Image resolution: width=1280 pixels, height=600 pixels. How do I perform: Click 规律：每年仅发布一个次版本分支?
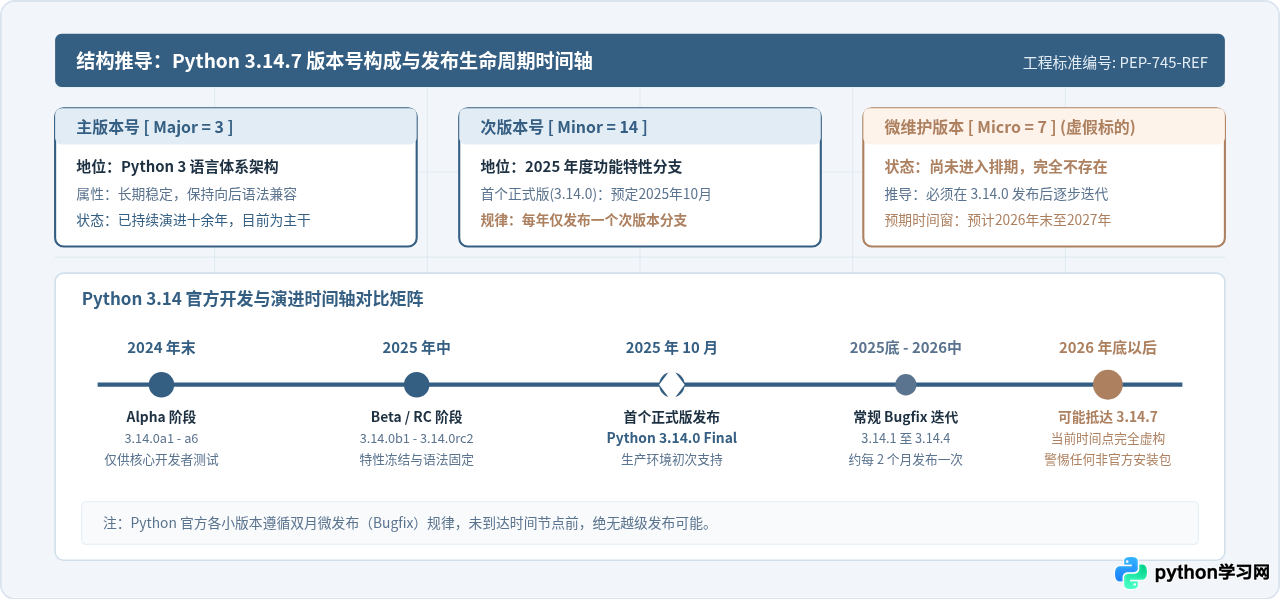coord(584,220)
